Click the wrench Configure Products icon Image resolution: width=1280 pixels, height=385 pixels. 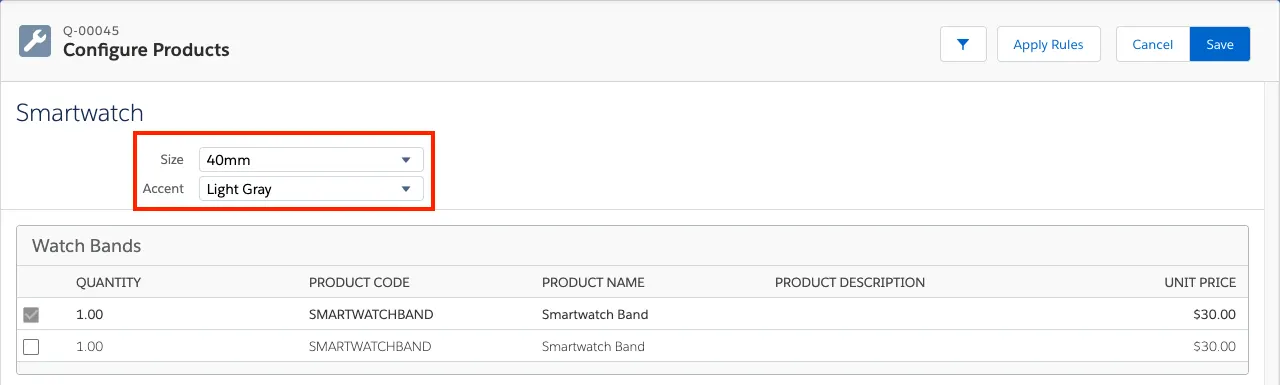point(36,41)
